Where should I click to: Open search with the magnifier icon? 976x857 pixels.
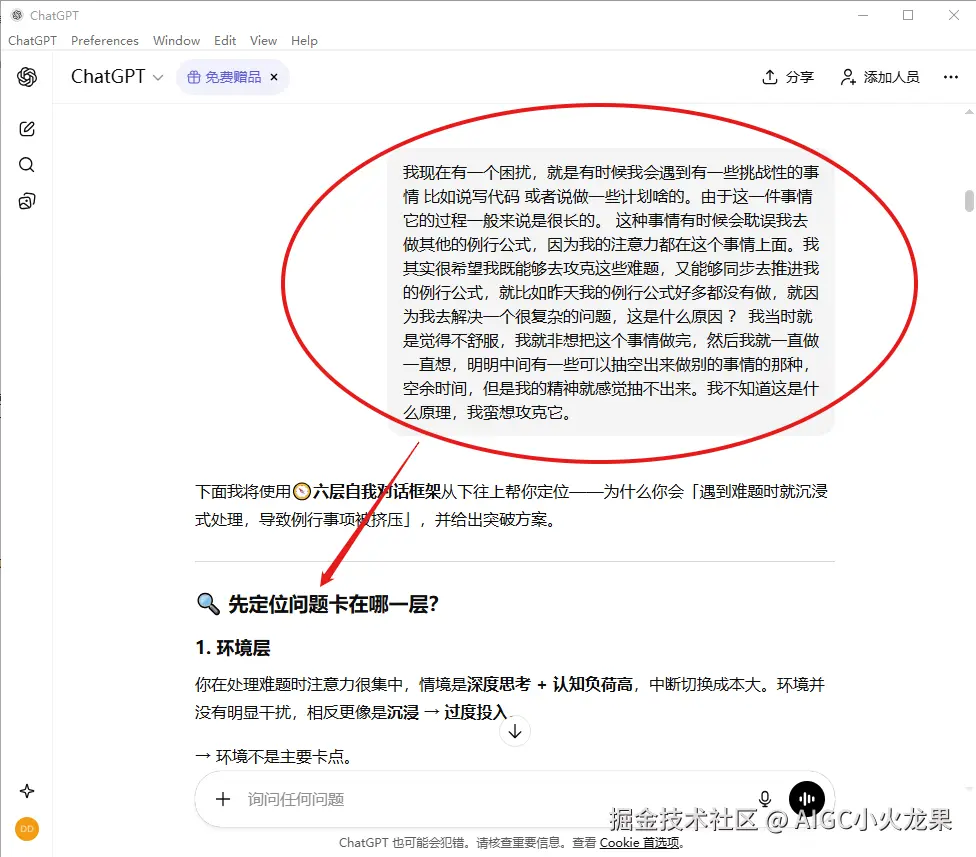tap(26, 164)
